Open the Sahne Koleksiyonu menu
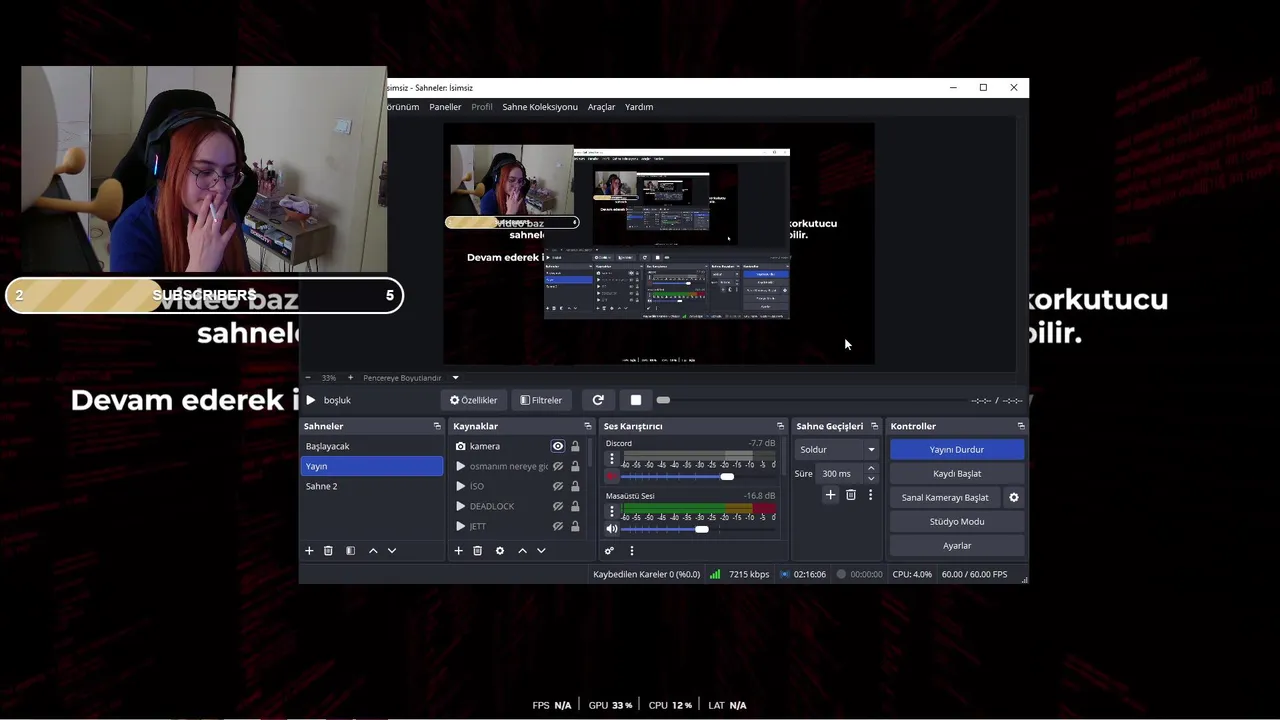 (540, 107)
